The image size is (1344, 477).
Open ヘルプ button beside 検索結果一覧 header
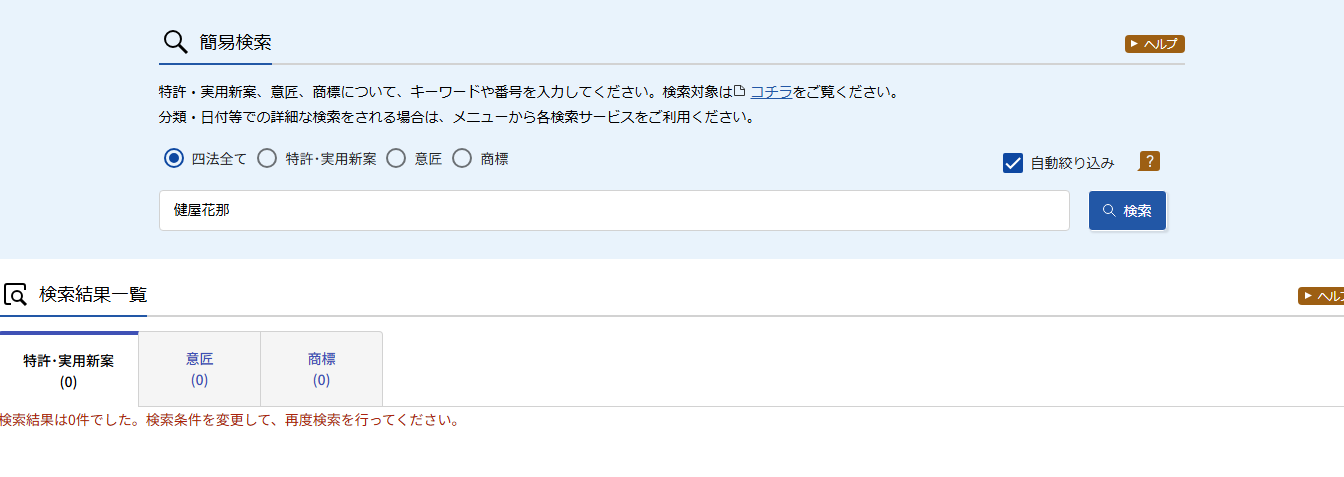(x=1321, y=296)
